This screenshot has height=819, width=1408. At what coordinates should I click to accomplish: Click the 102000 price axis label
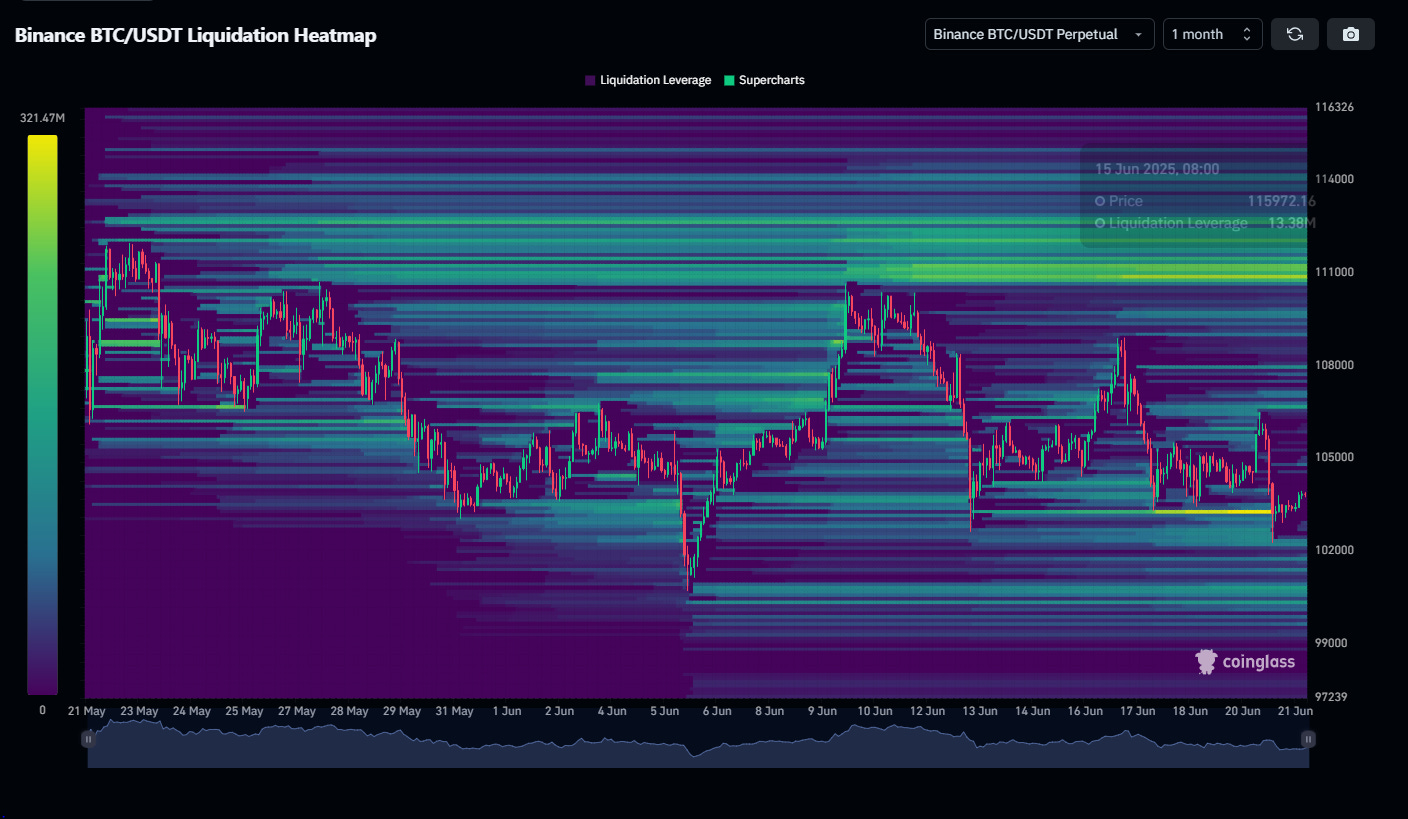(x=1334, y=550)
